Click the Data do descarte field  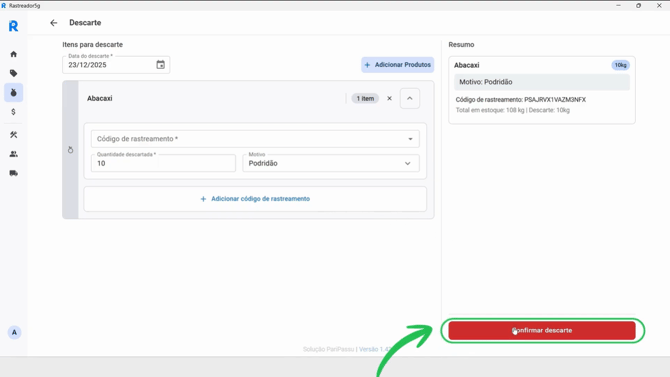click(x=116, y=65)
